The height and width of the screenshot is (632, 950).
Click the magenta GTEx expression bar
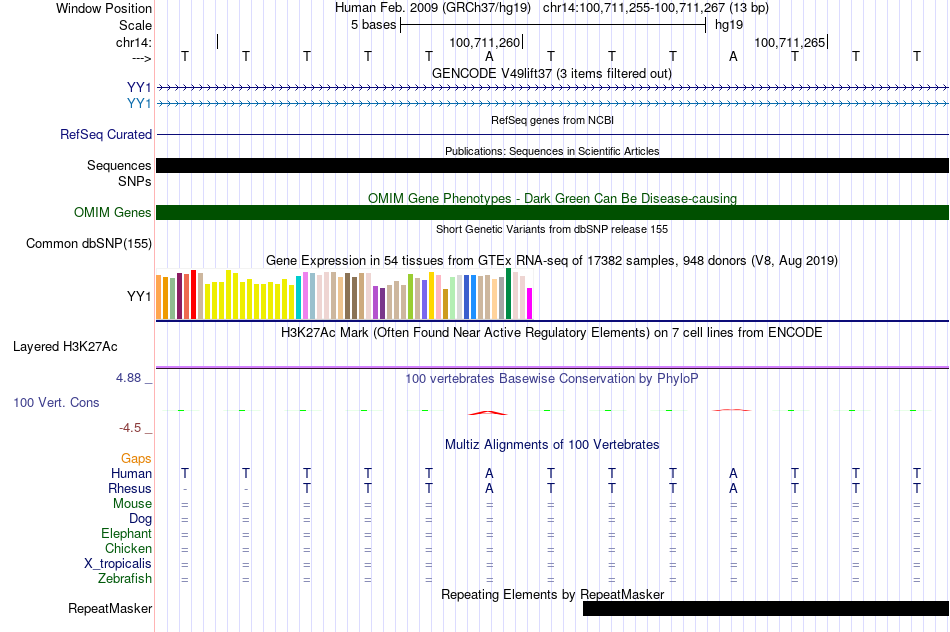530,304
